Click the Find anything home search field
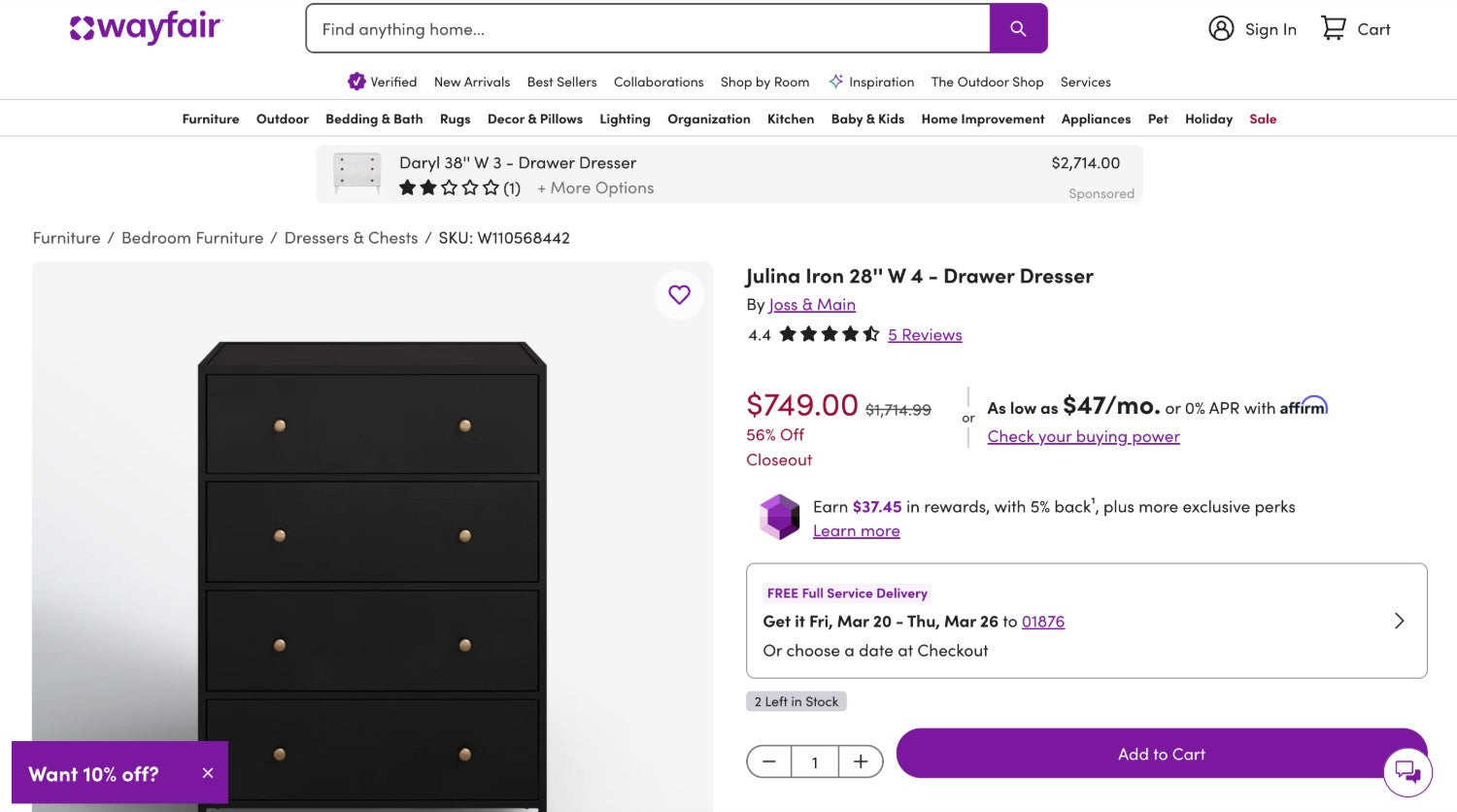 648,29
